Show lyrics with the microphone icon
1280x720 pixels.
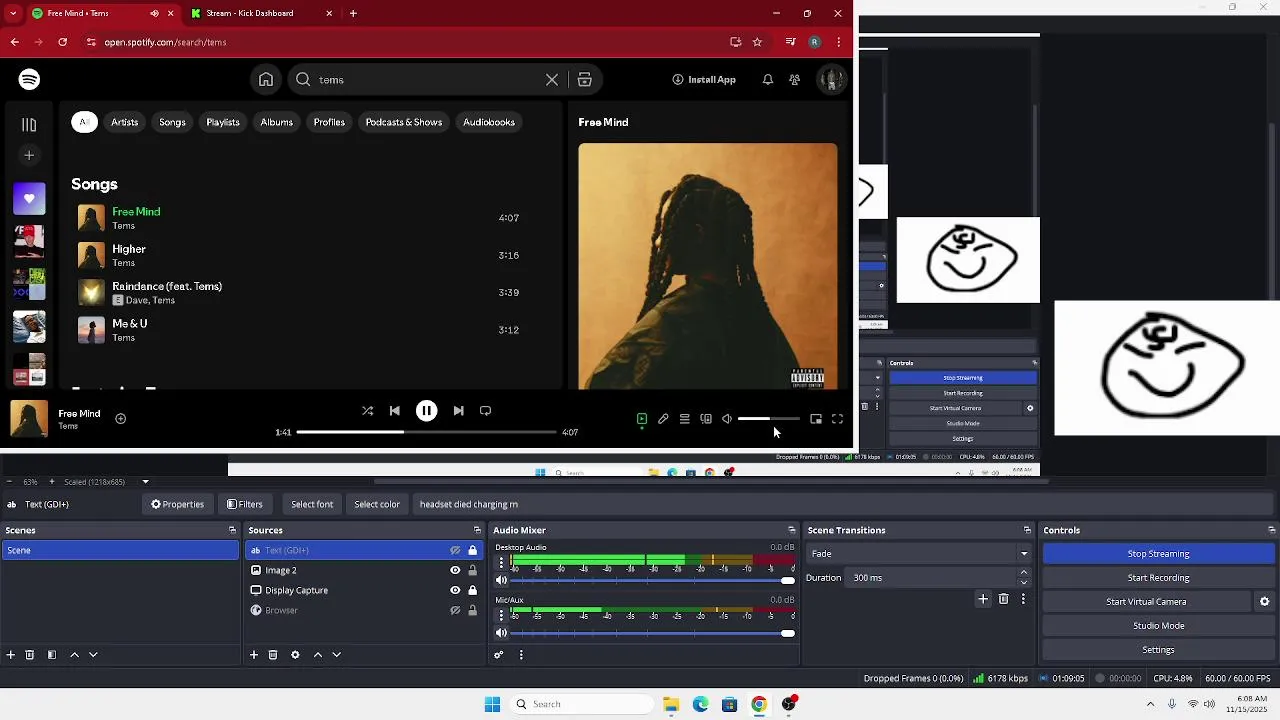pyautogui.click(x=663, y=419)
